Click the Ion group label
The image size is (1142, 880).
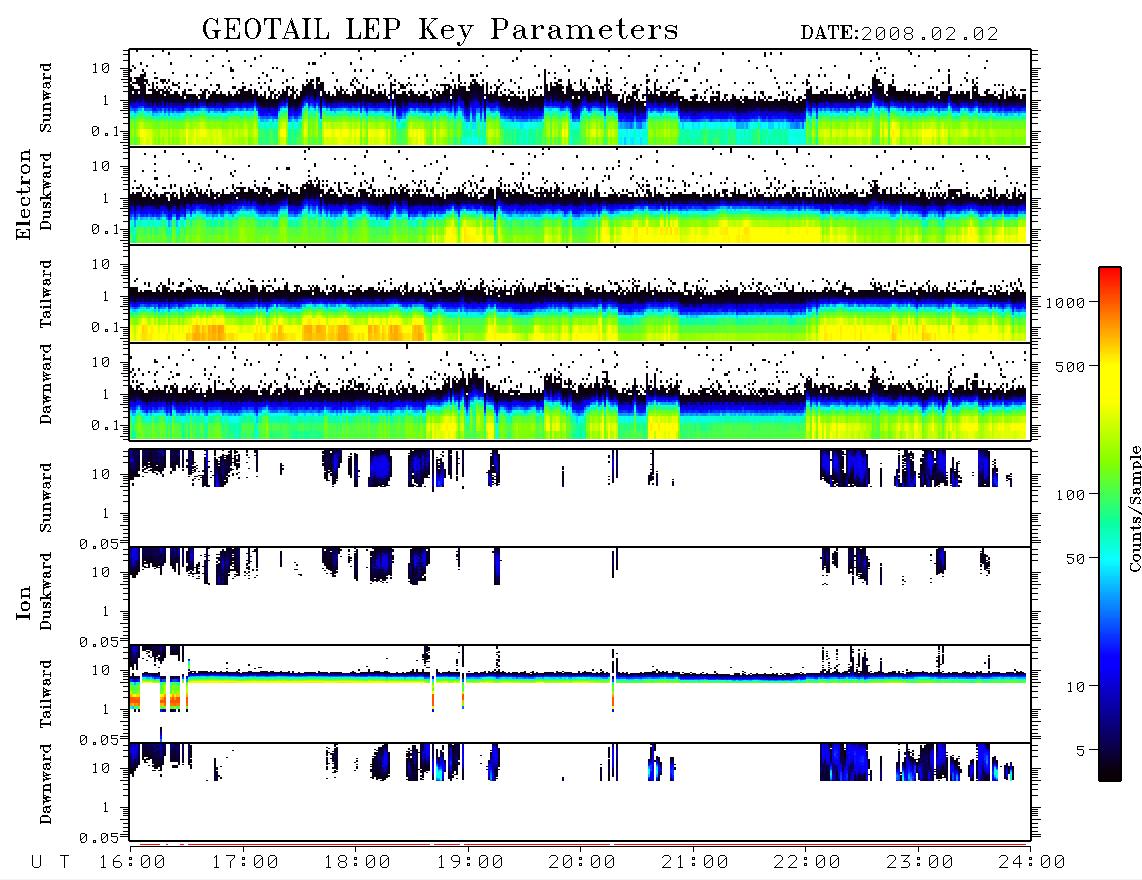coord(23,602)
